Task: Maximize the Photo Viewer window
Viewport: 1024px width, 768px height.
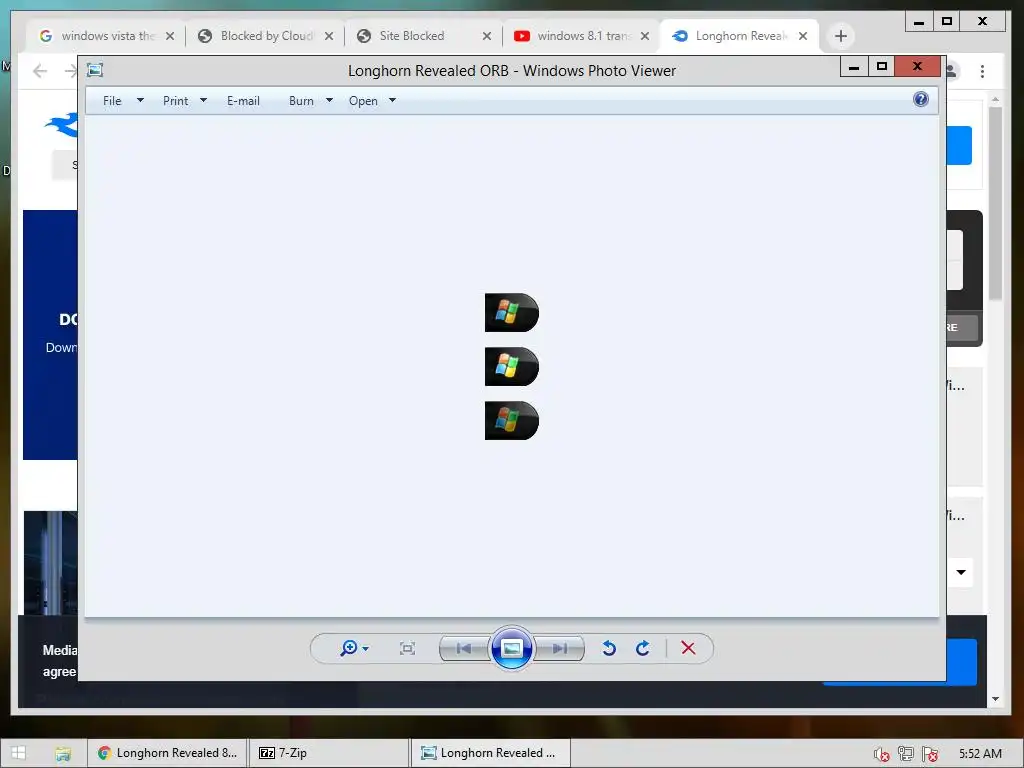Action: 882,67
